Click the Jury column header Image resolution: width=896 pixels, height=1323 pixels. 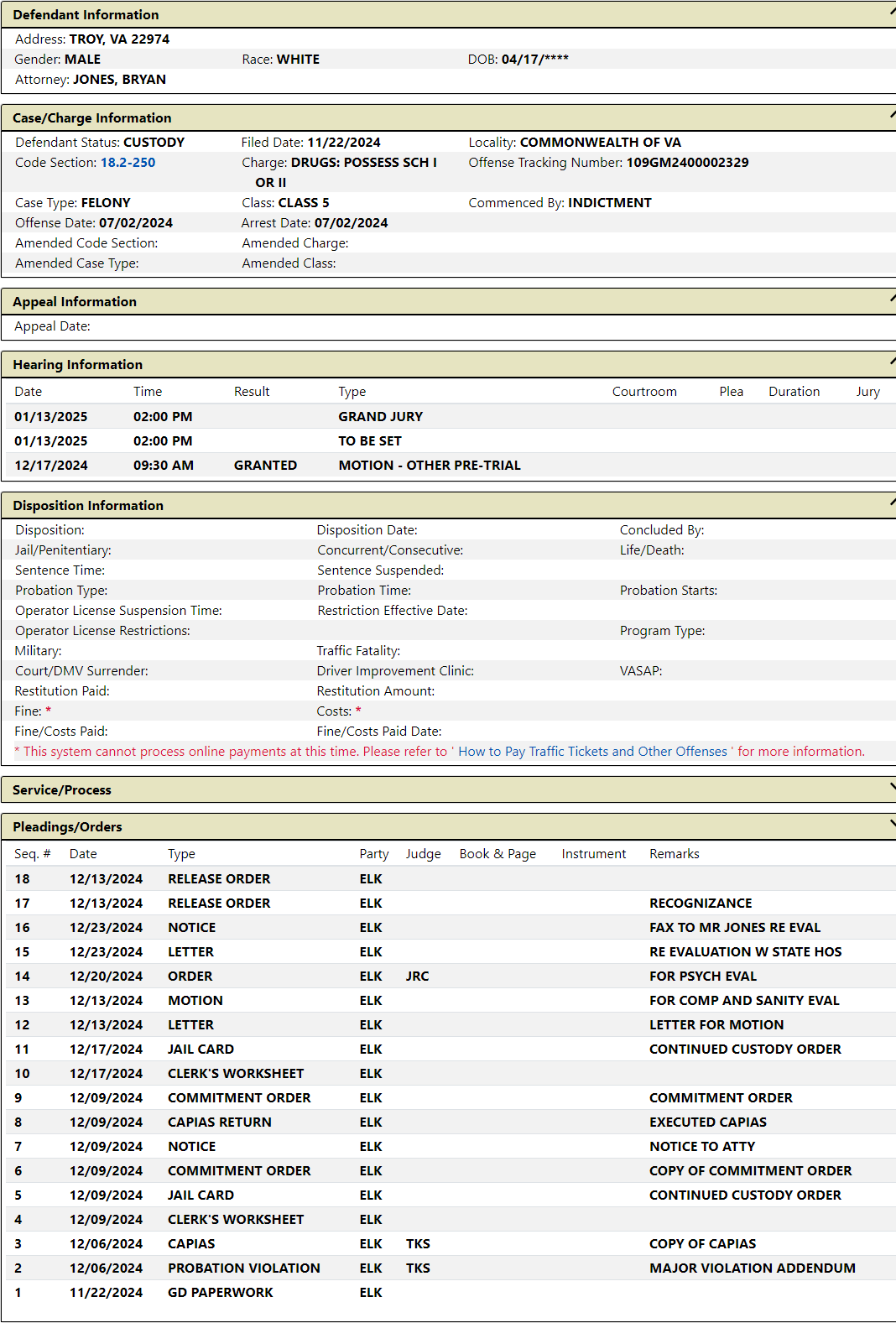(868, 392)
